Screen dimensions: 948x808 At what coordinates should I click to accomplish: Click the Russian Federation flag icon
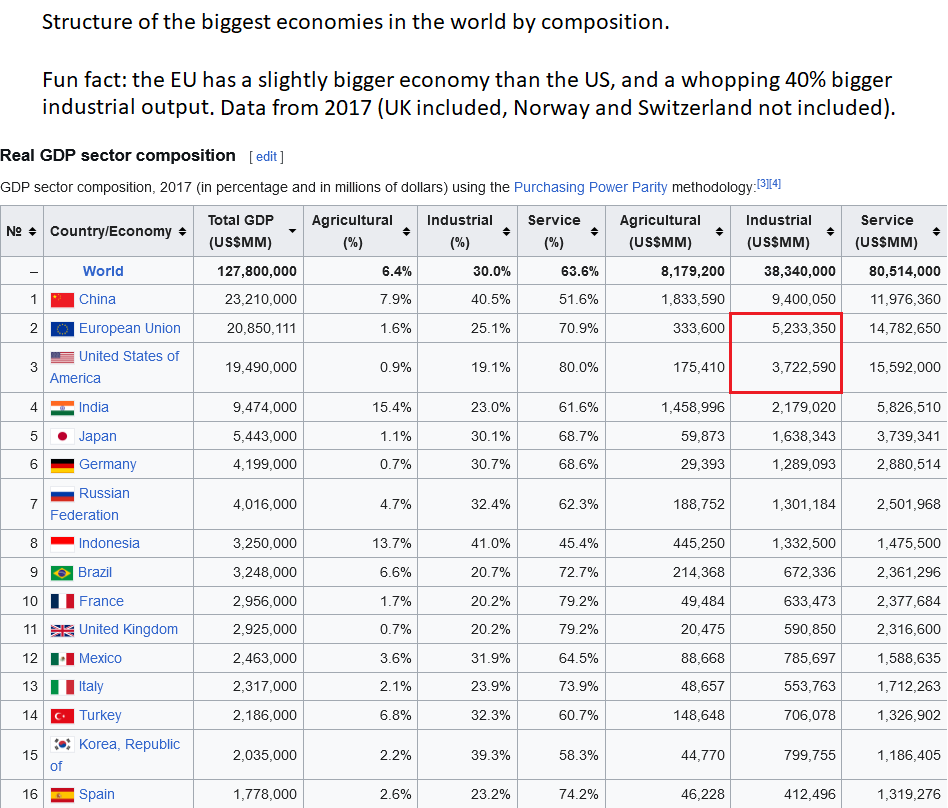[62, 495]
